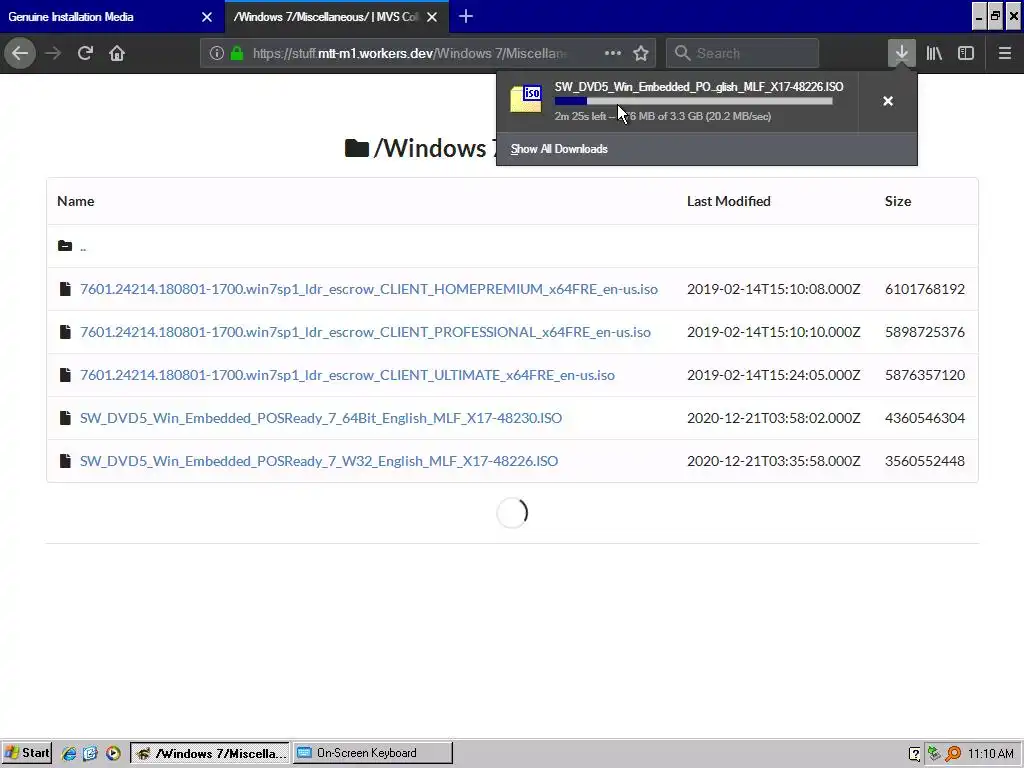Reload the current page
The width and height of the screenshot is (1024, 768).
tap(85, 53)
